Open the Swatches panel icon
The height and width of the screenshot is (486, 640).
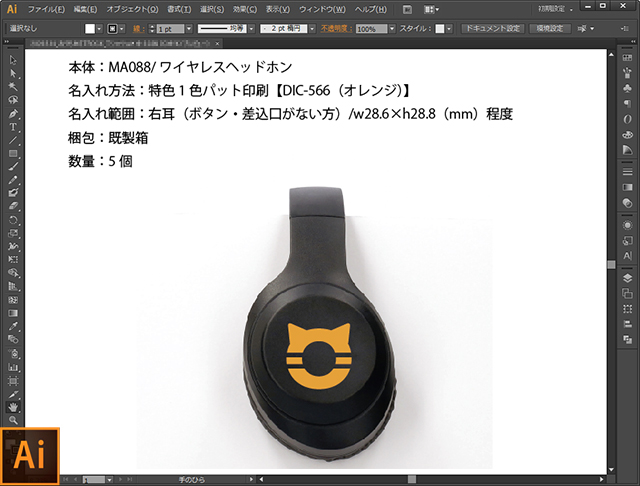click(x=627, y=58)
